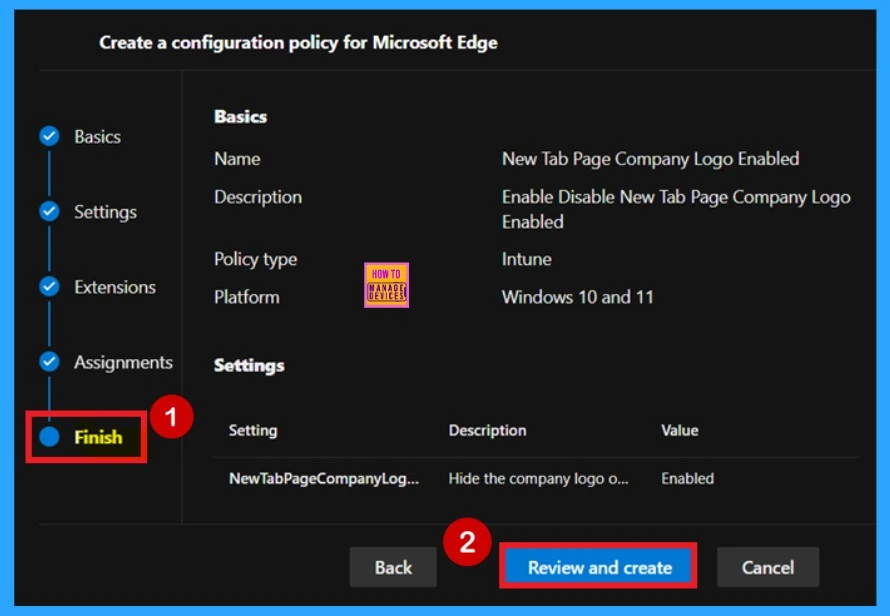
Task: Click the Name field label
Action: [237, 159]
